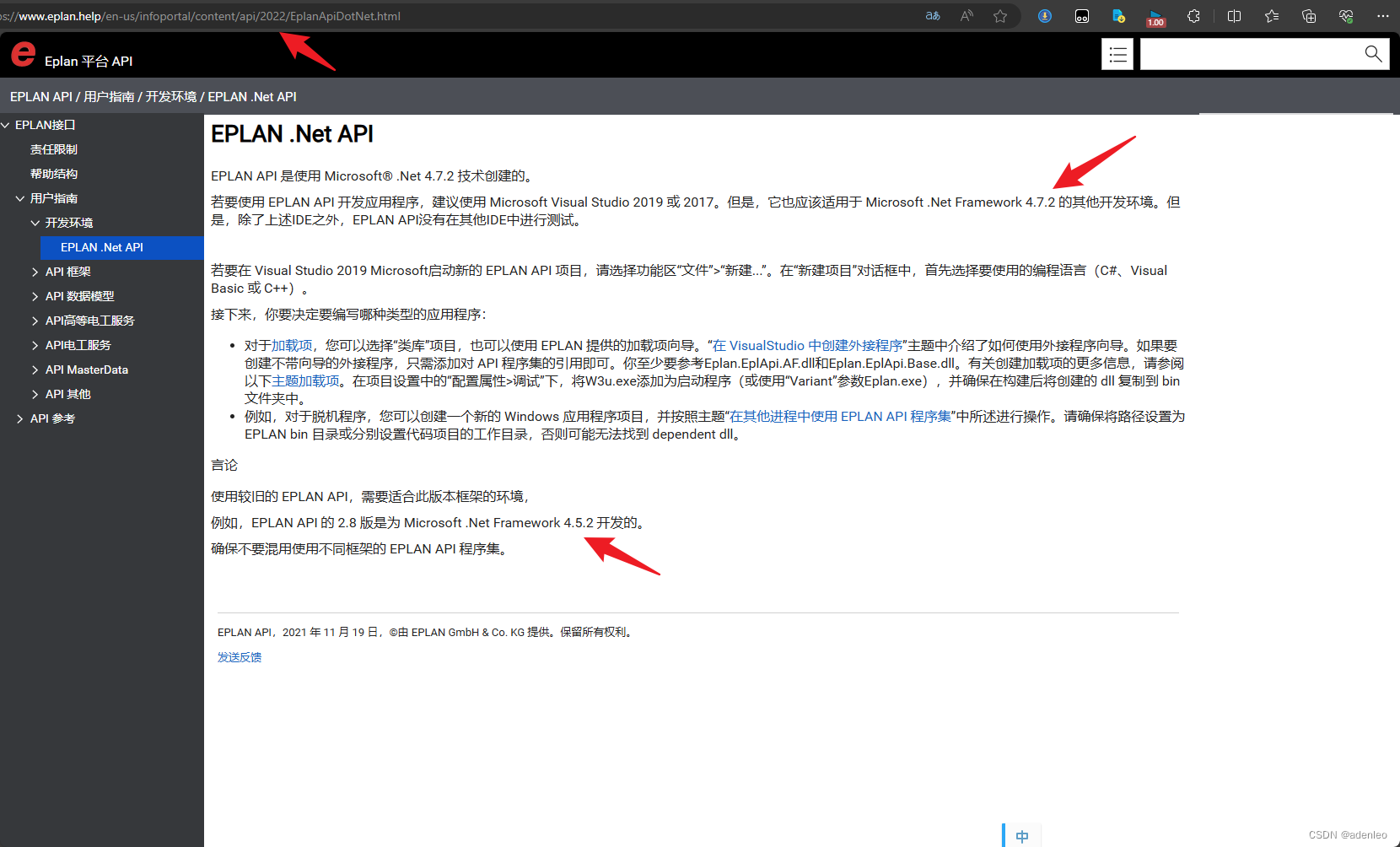Click the Eplan 平台 API header title

89,61
